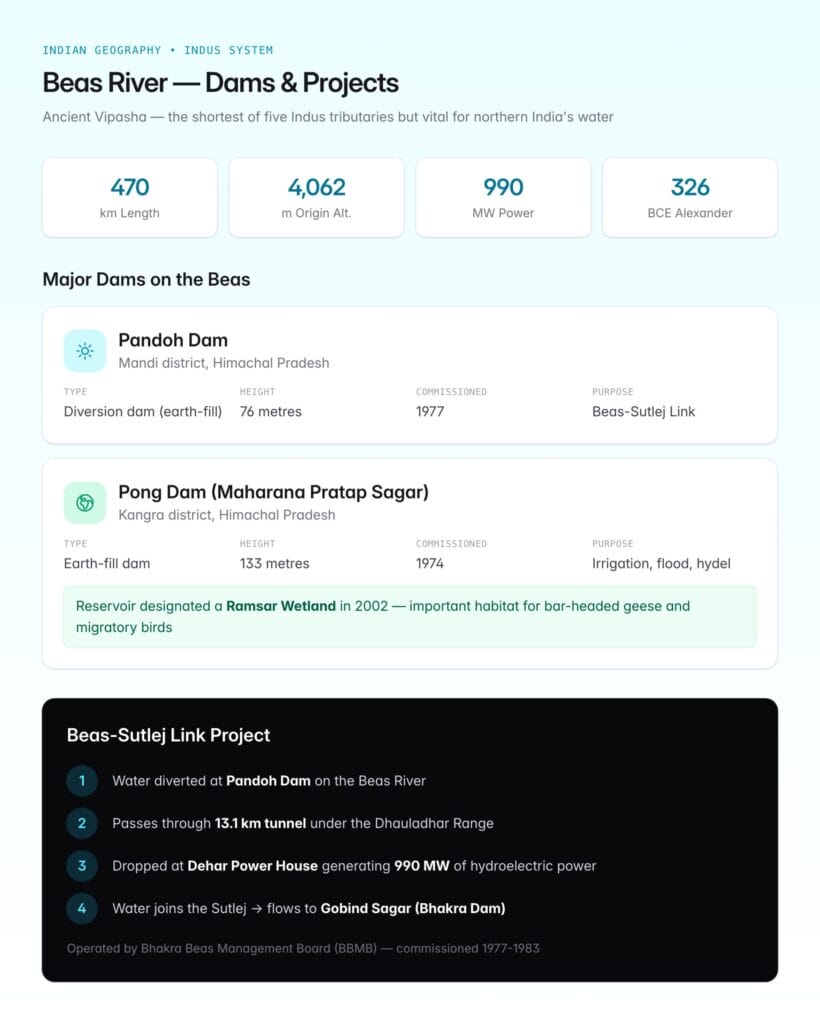Click Gobind Sagar (Bhakra Dam) text
Screen dimensions: 820x1024
pos(413,908)
